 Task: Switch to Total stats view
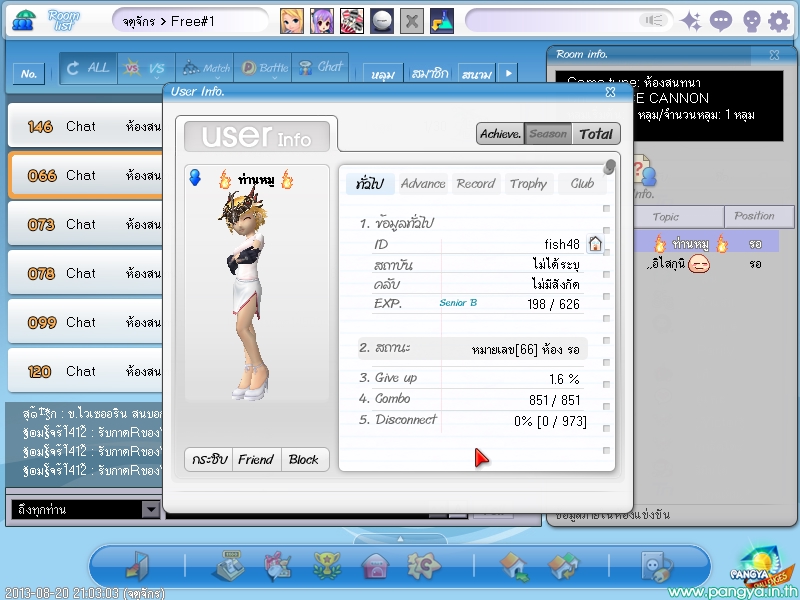pyautogui.click(x=596, y=134)
